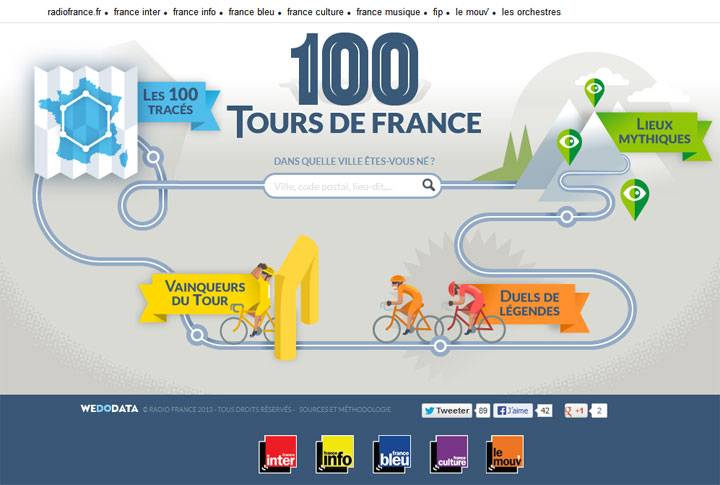Click 'Dans quelle ville êtes-vous né ?' heading
This screenshot has width=720, height=485.
point(354,161)
